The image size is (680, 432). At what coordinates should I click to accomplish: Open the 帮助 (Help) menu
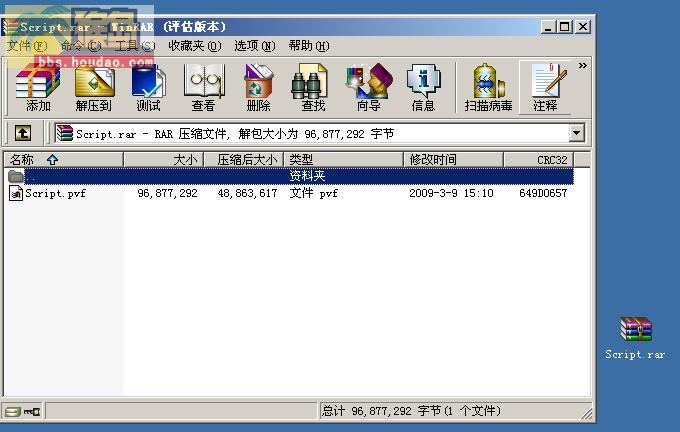pos(309,46)
